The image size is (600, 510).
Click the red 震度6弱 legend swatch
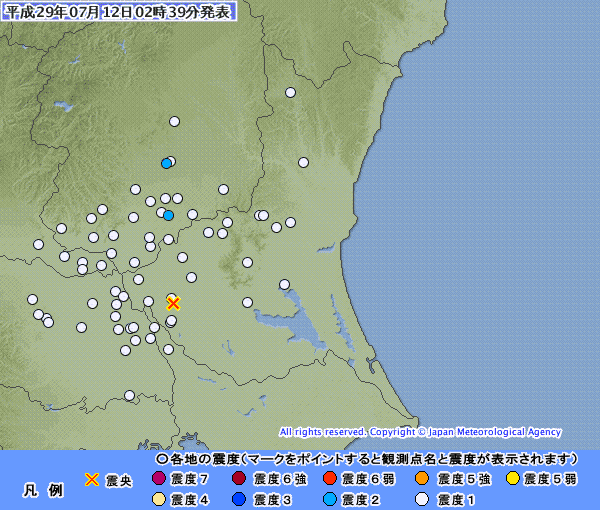pos(329,478)
